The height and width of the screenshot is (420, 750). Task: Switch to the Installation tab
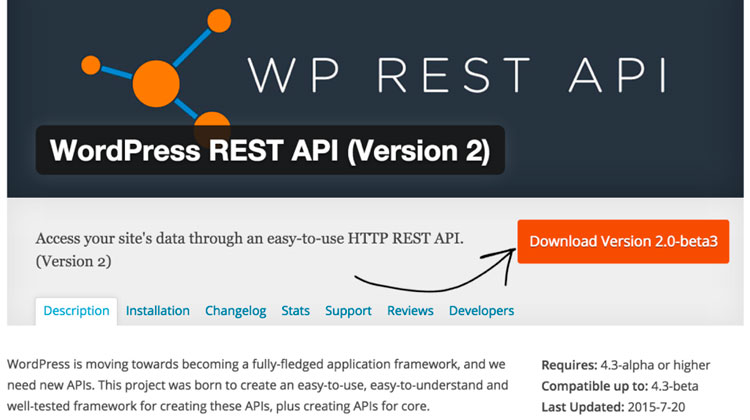158,311
